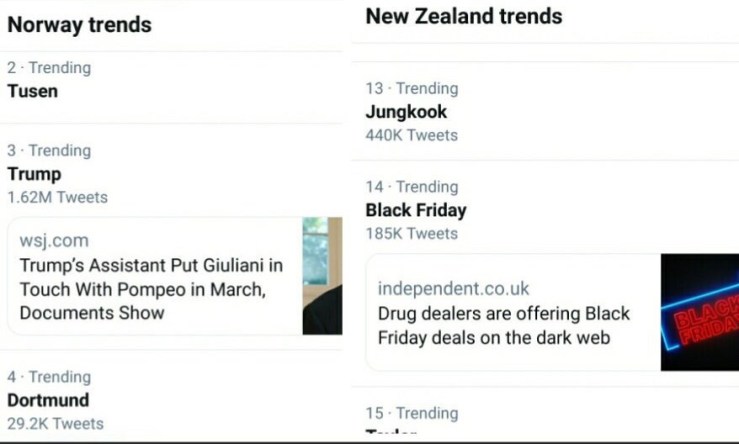Click the New Zealand trends heading
The height and width of the screenshot is (444, 739).
(x=463, y=16)
